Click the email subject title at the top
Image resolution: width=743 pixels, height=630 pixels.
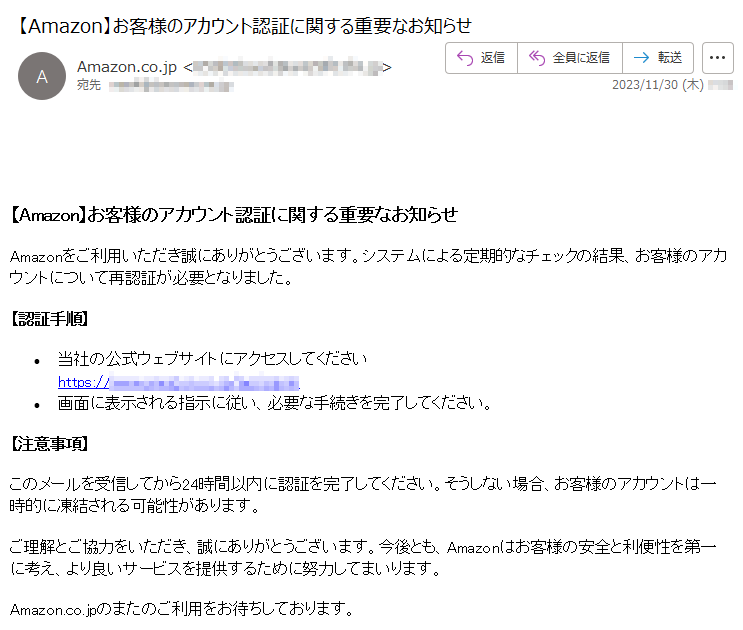point(244,25)
